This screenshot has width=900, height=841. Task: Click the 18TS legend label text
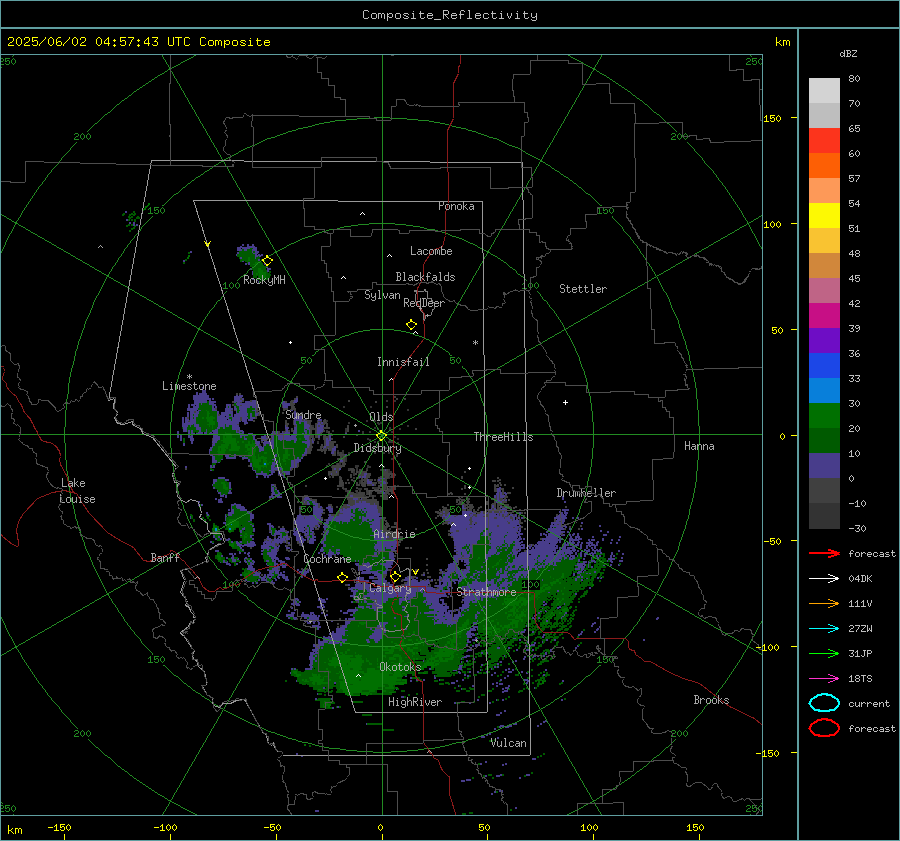[860, 679]
